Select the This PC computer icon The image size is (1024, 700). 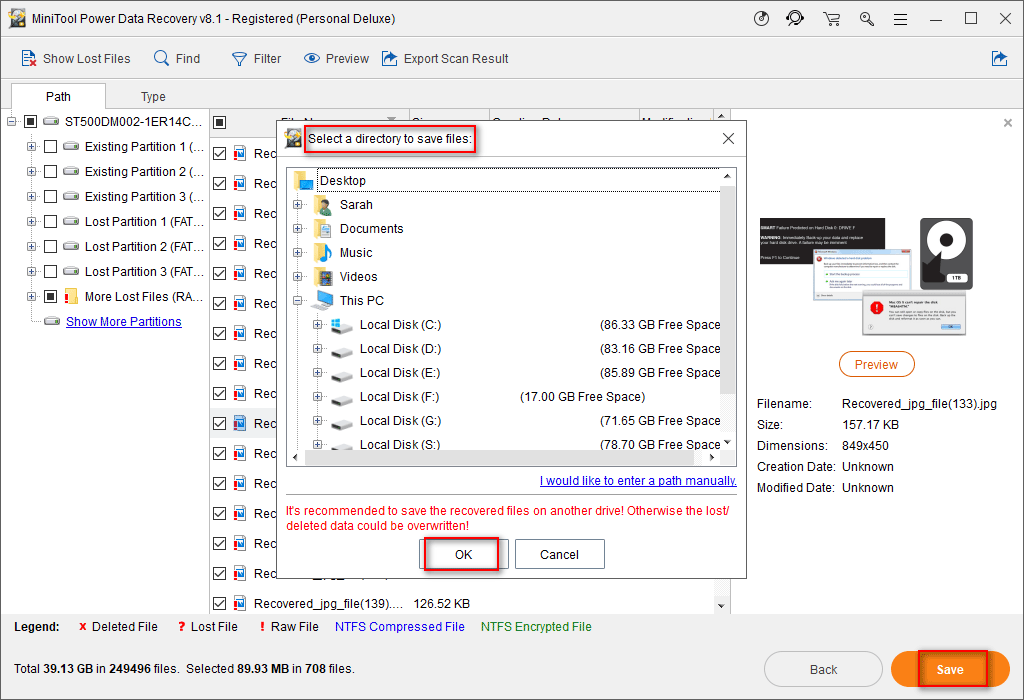coord(323,300)
